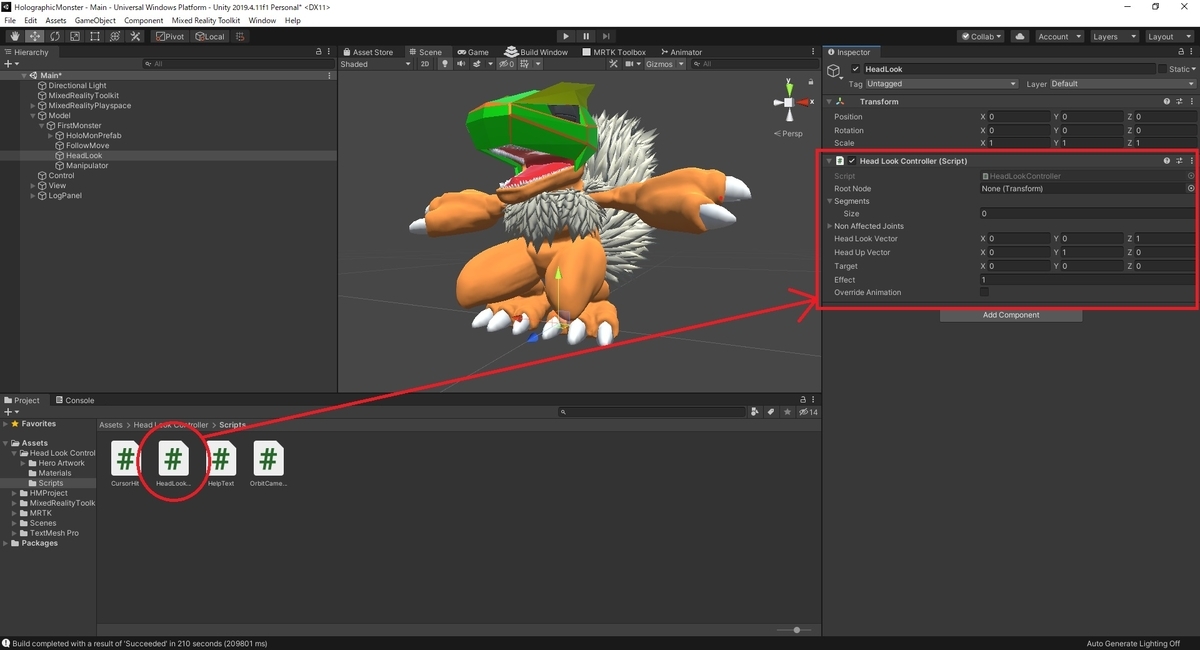Enable Override Animation checkbox
This screenshot has height=650, width=1200.
985,292
